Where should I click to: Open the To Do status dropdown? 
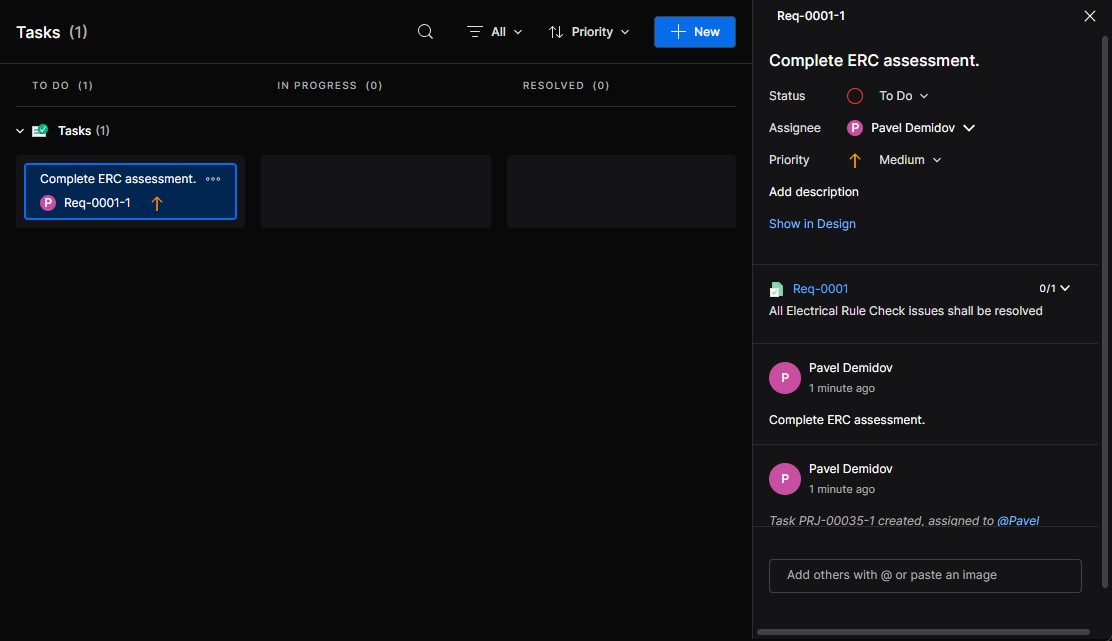[x=904, y=96]
